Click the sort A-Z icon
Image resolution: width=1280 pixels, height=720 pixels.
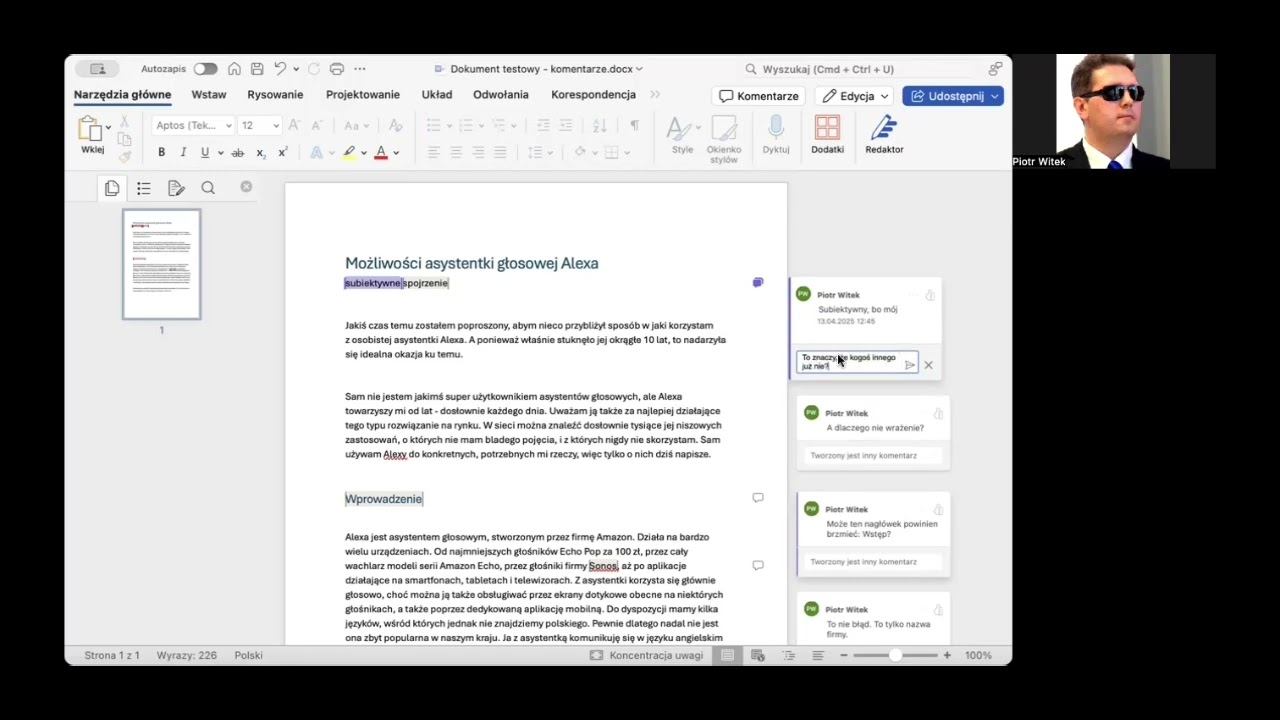pos(599,125)
